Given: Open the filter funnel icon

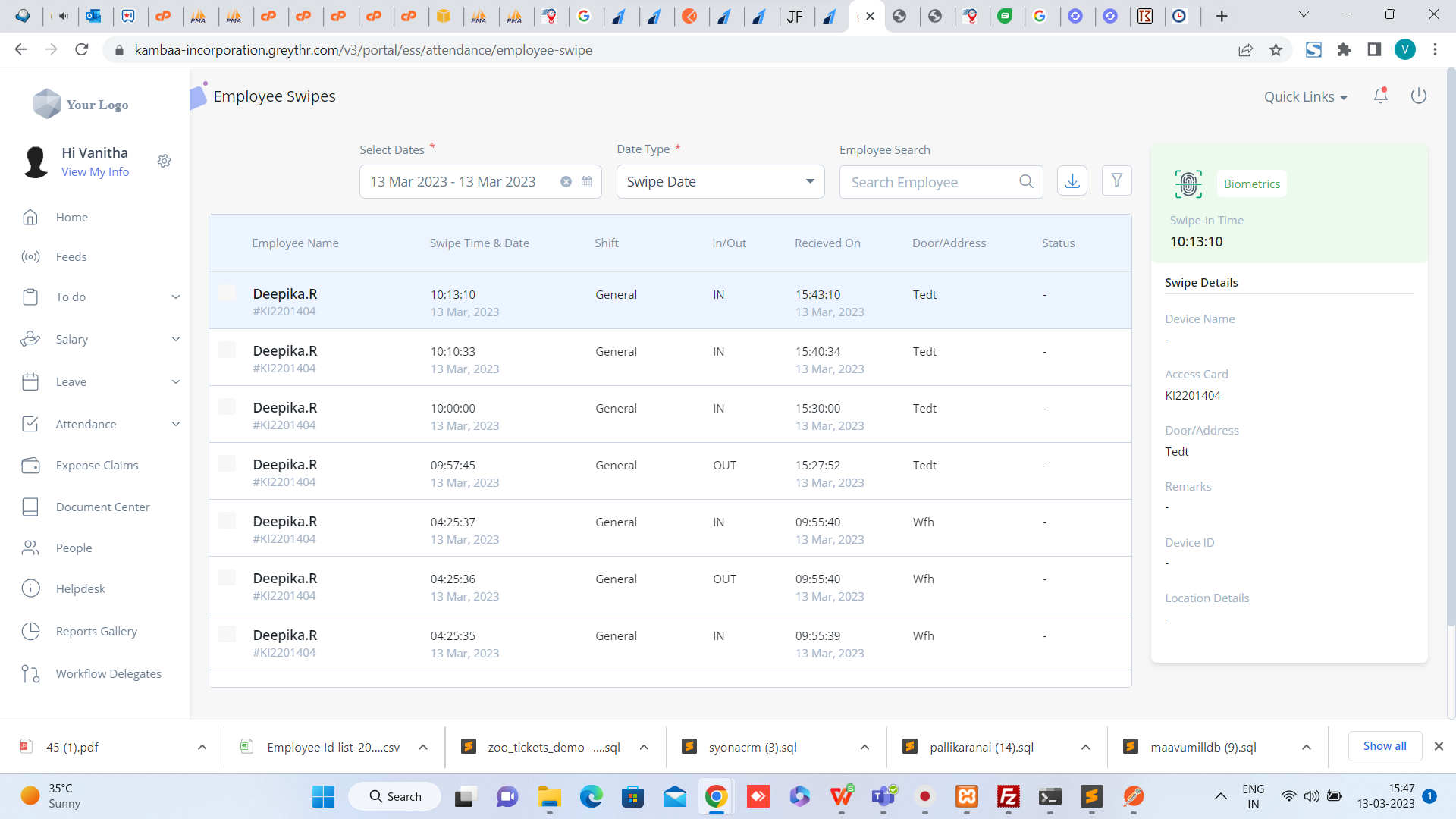Looking at the screenshot, I should tap(1116, 181).
